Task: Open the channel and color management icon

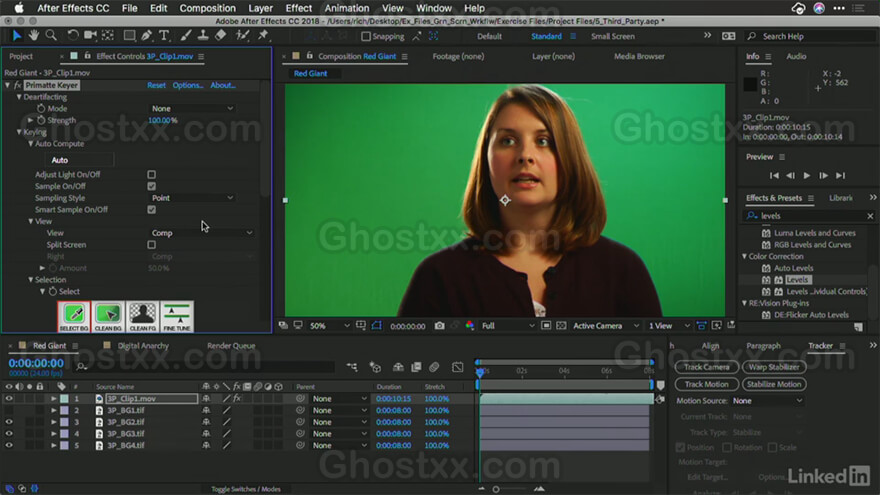Action: click(470, 326)
